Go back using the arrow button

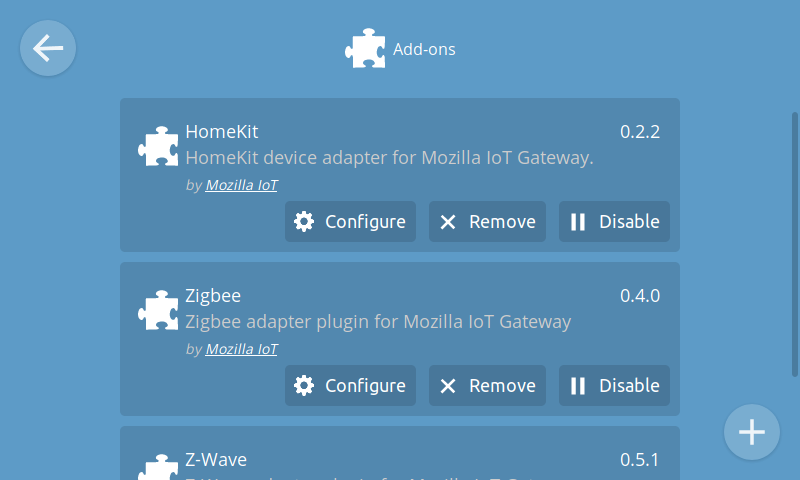[x=48, y=48]
